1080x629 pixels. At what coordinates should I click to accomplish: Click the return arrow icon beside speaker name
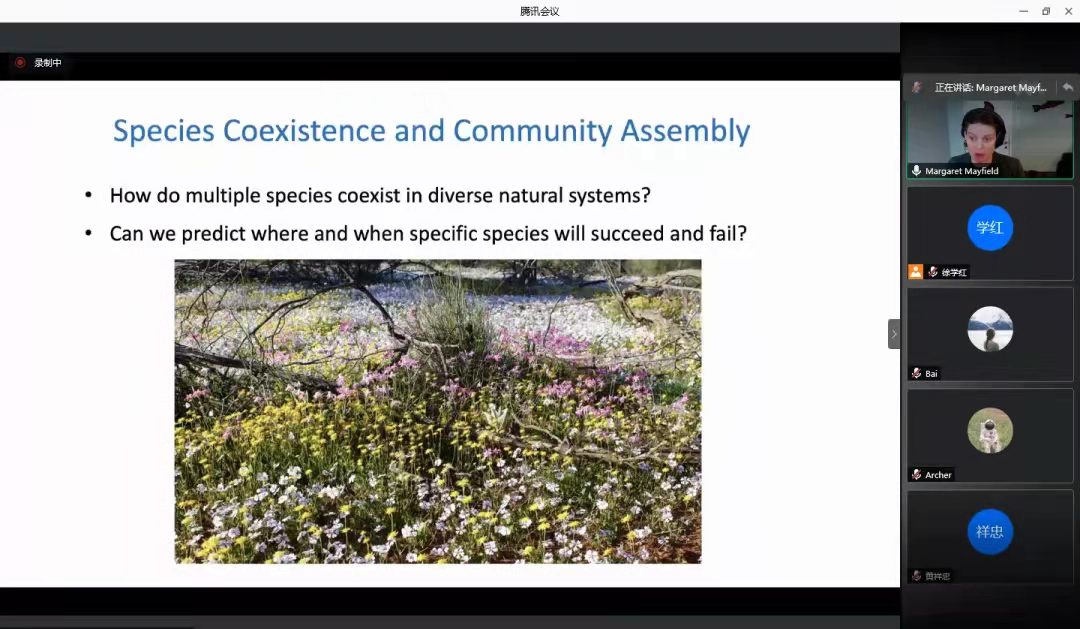click(1067, 87)
